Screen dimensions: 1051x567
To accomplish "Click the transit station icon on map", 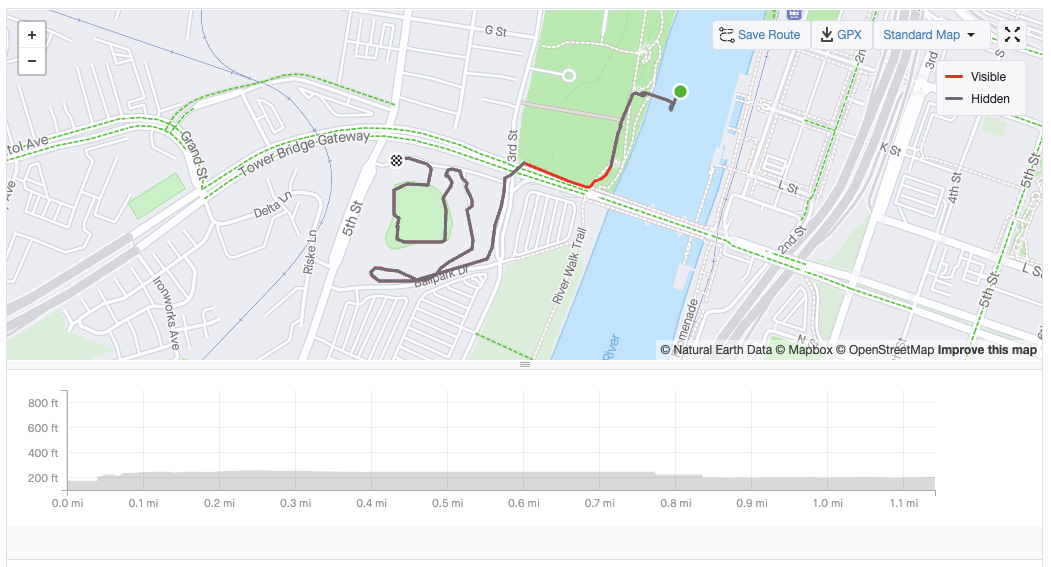I will (794, 13).
